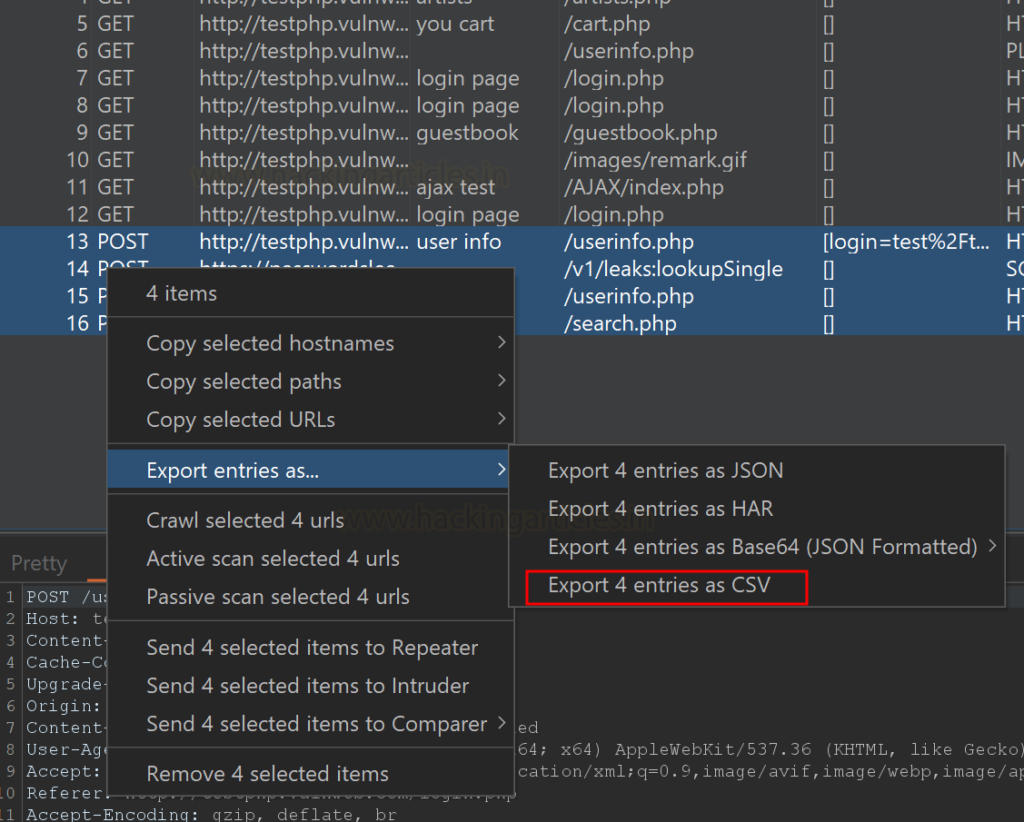Switch to the Pretty tab
This screenshot has width=1024, height=822.
click(x=39, y=564)
